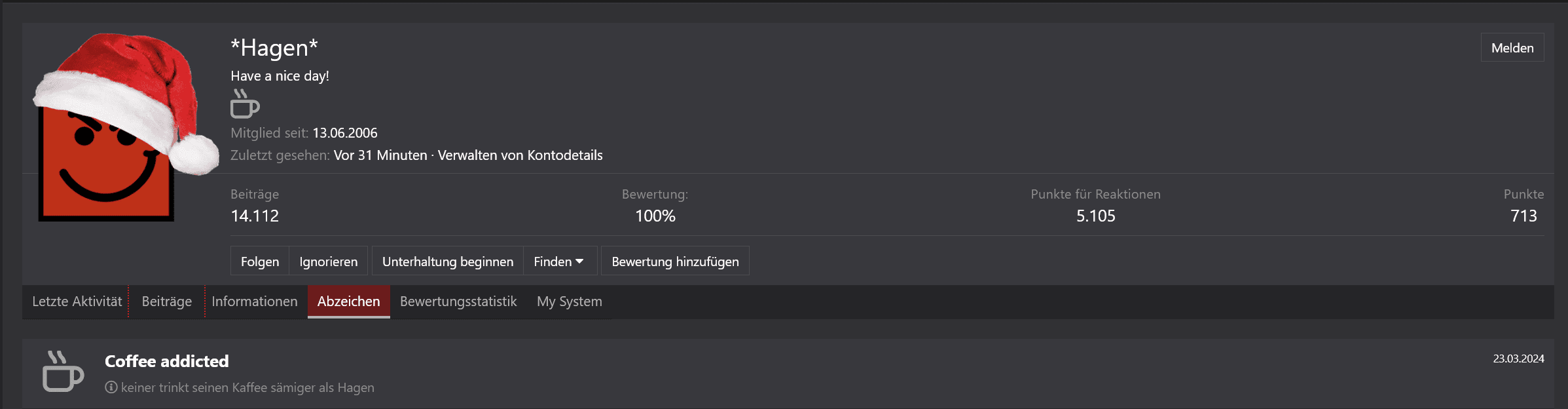1568x409 pixels.
Task: Select the Abzeichen tab
Action: click(x=348, y=302)
